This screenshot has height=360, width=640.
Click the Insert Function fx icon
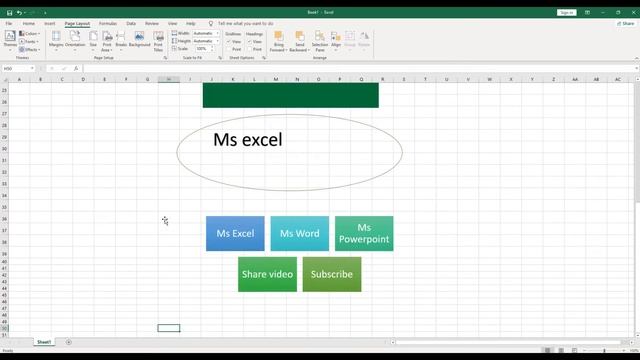coord(76,69)
